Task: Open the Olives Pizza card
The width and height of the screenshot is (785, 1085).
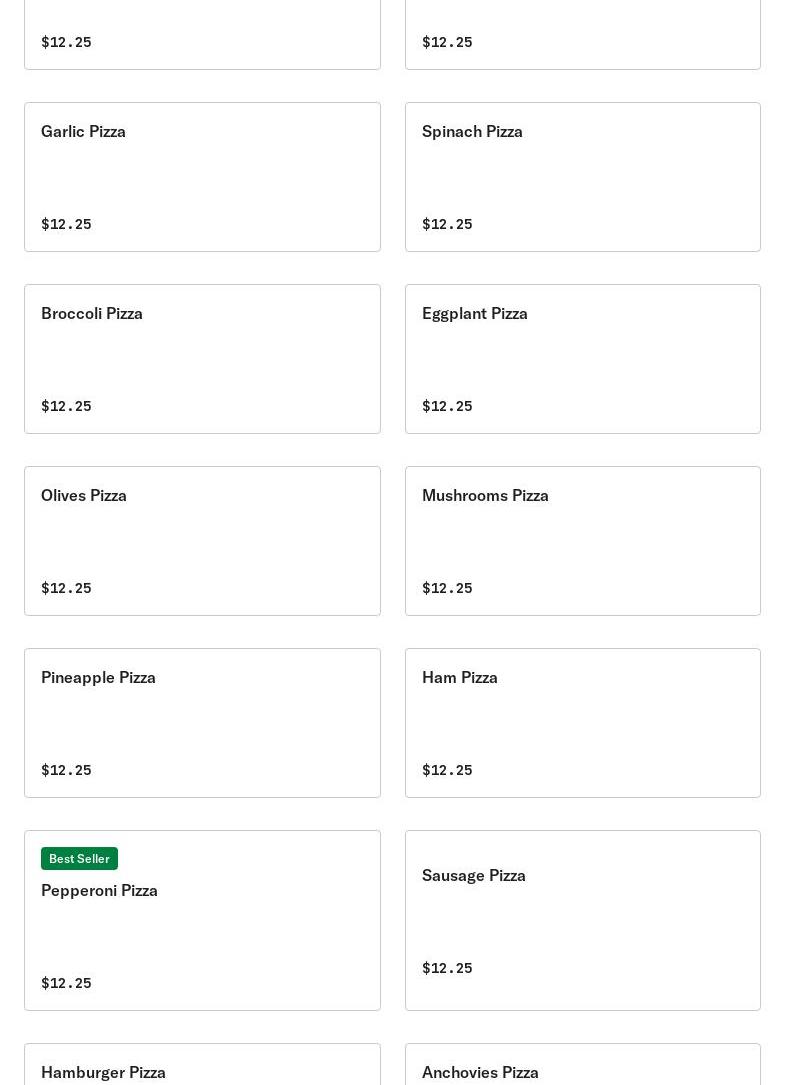Action: pyautogui.click(x=202, y=540)
